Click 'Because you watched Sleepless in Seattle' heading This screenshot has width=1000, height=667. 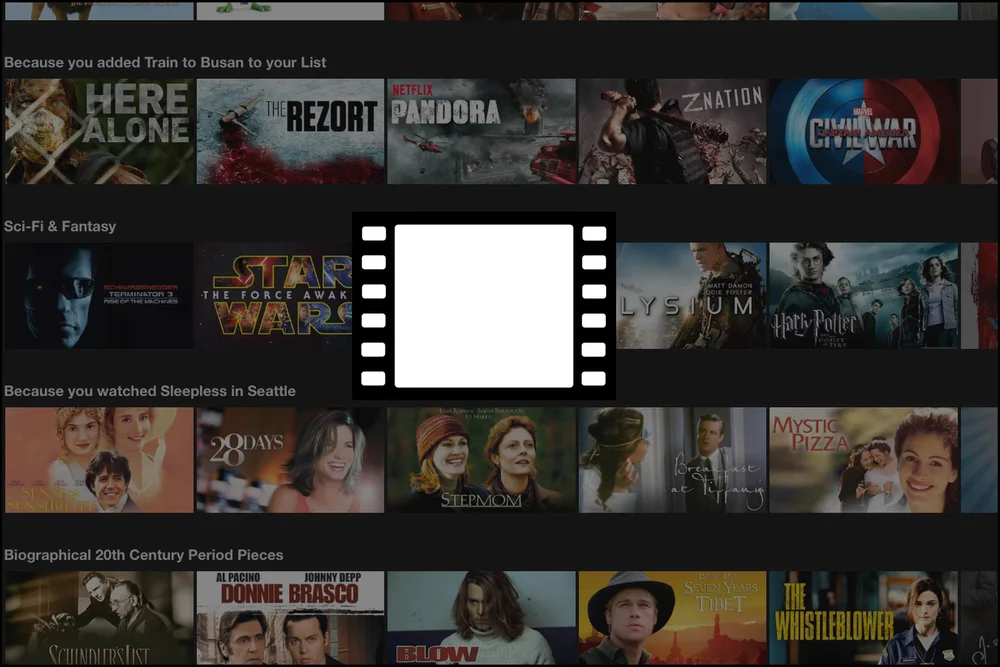[x=150, y=391]
